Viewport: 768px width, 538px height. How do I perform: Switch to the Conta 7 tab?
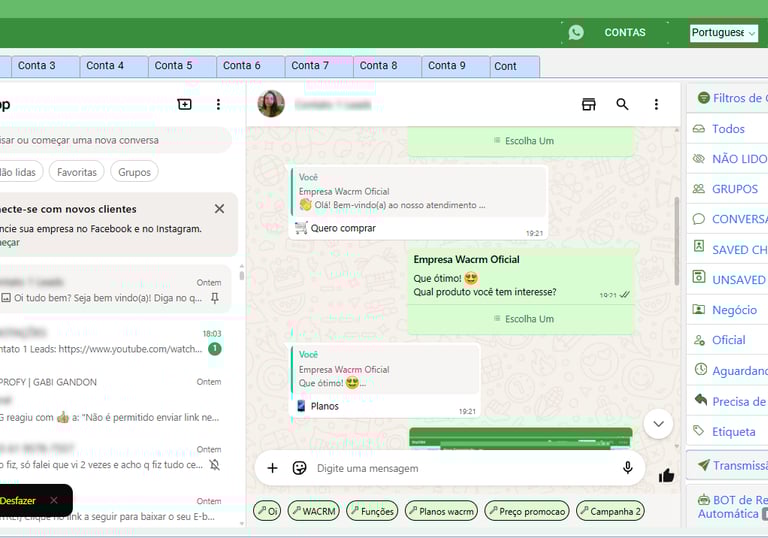(319, 66)
